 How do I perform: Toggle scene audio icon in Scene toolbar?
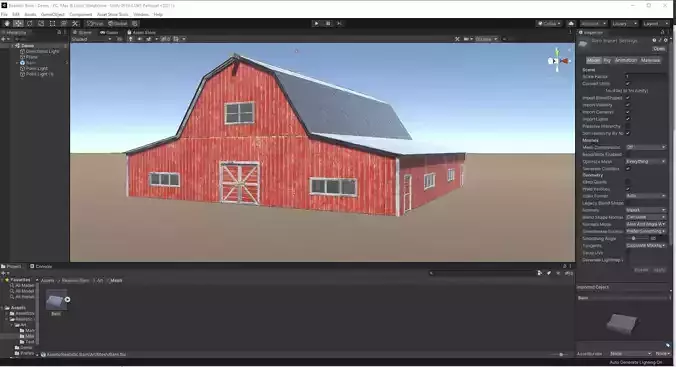pyautogui.click(x=140, y=39)
